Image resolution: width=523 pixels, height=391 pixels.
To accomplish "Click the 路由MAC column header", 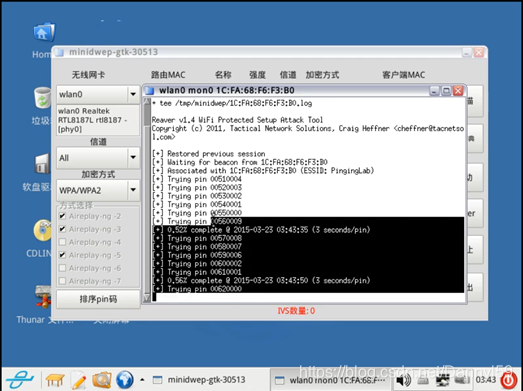I will pyautogui.click(x=168, y=75).
